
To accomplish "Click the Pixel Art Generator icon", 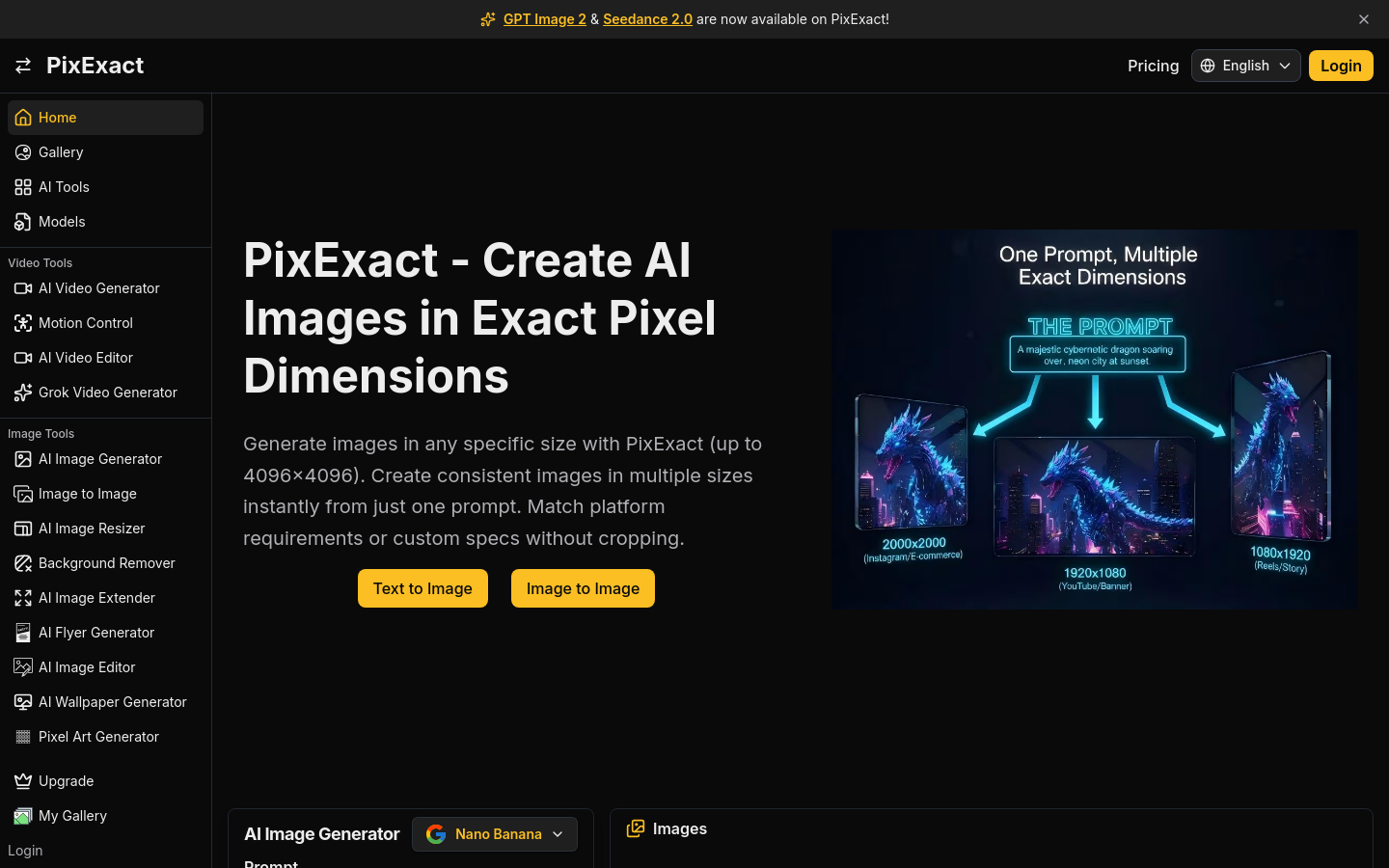I will tap(23, 737).
